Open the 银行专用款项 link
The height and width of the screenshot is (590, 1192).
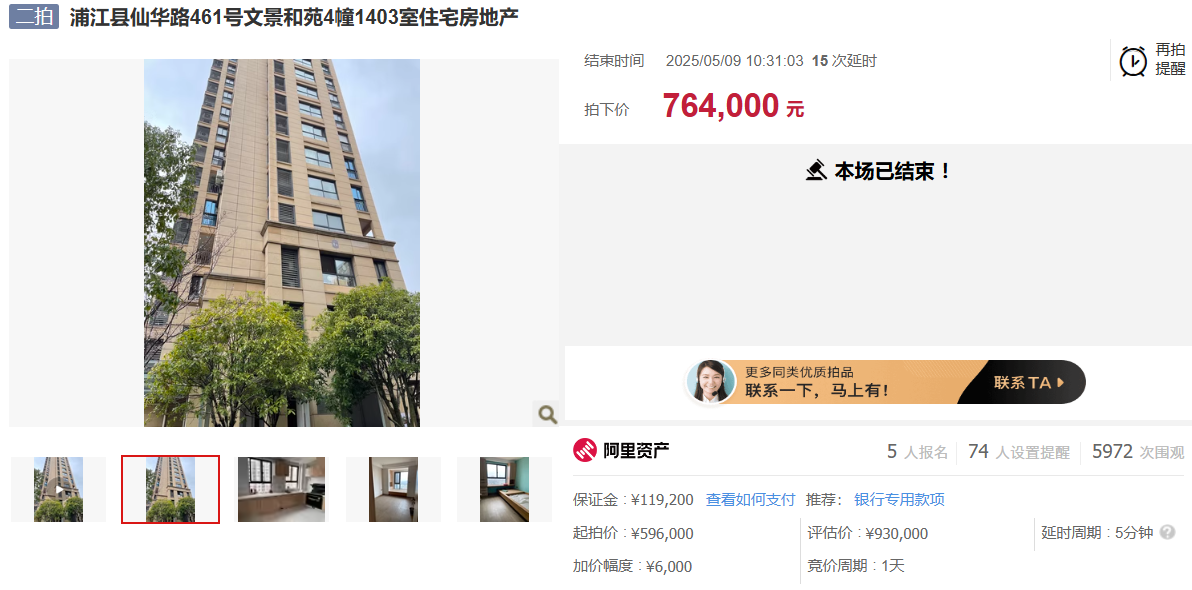tap(899, 500)
